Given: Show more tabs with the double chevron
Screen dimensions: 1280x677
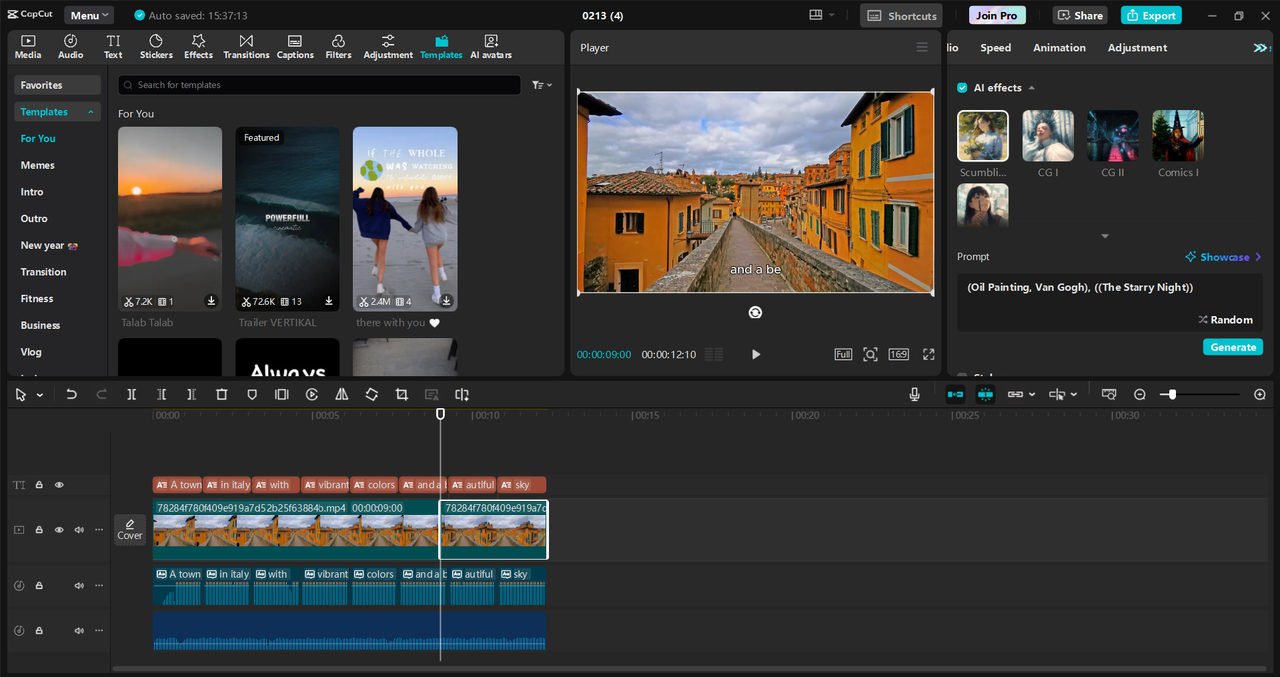Looking at the screenshot, I should click(x=1261, y=48).
